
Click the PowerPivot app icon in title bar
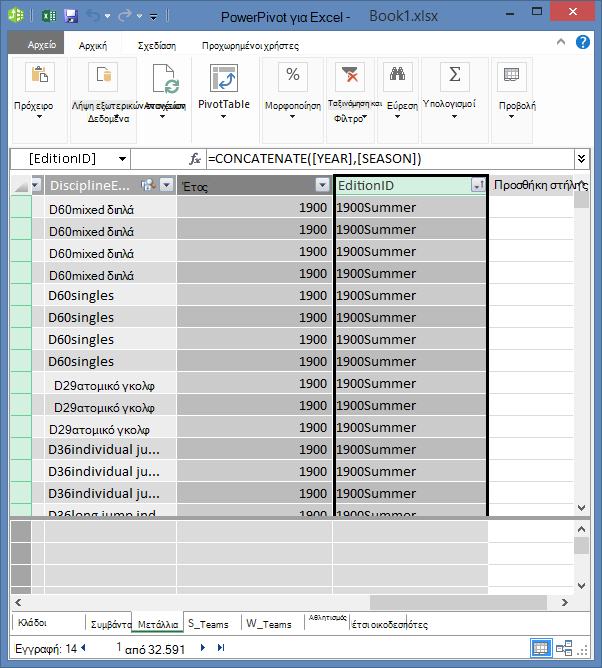[16, 15]
